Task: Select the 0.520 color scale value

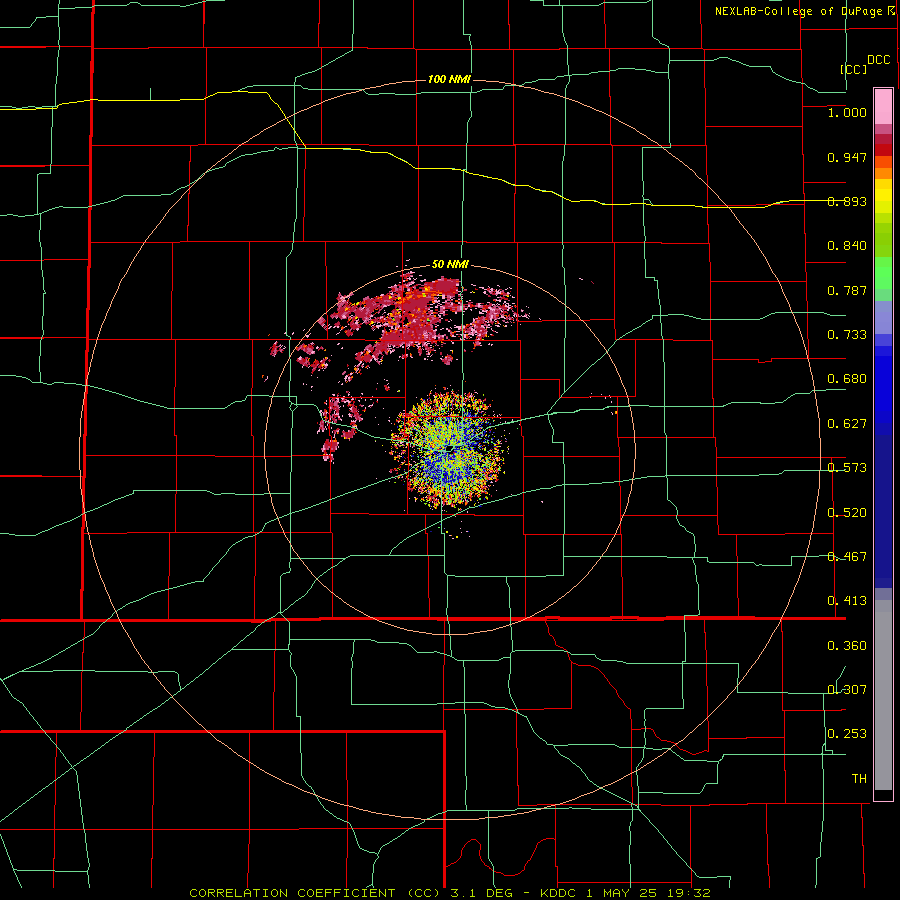Action: pyautogui.click(x=847, y=513)
